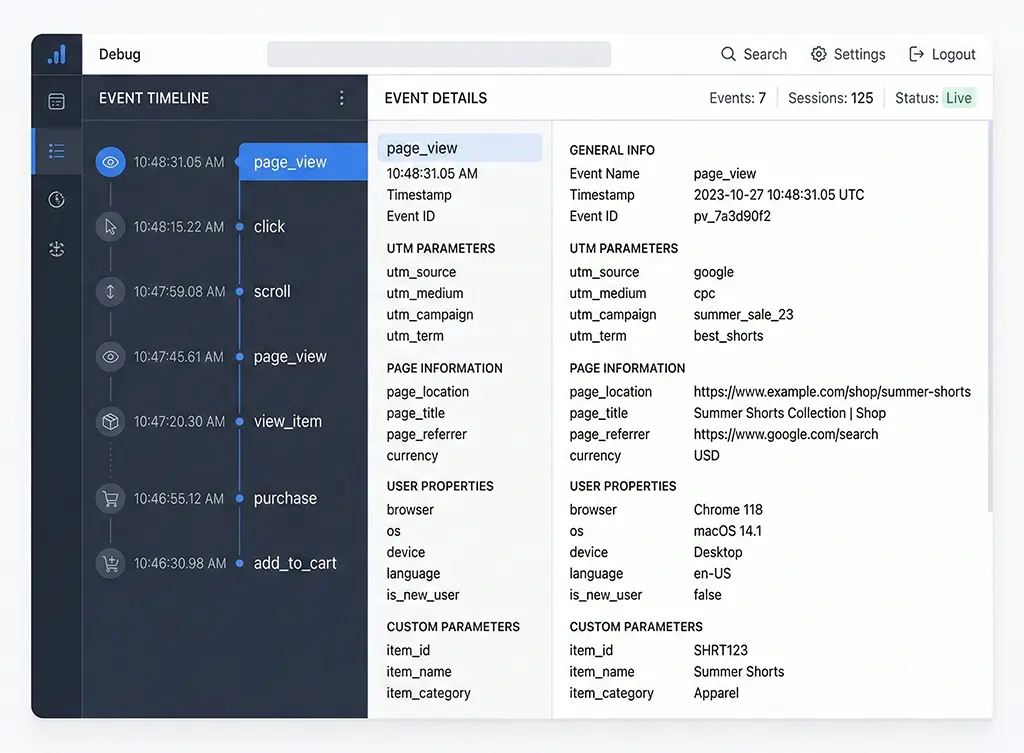
Task: Select the page_view entry in Event Details
Action: tap(460, 146)
